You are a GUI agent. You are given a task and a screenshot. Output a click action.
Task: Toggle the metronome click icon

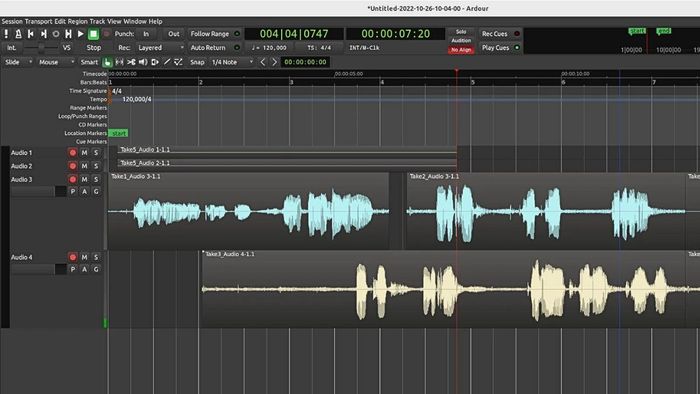(18, 34)
